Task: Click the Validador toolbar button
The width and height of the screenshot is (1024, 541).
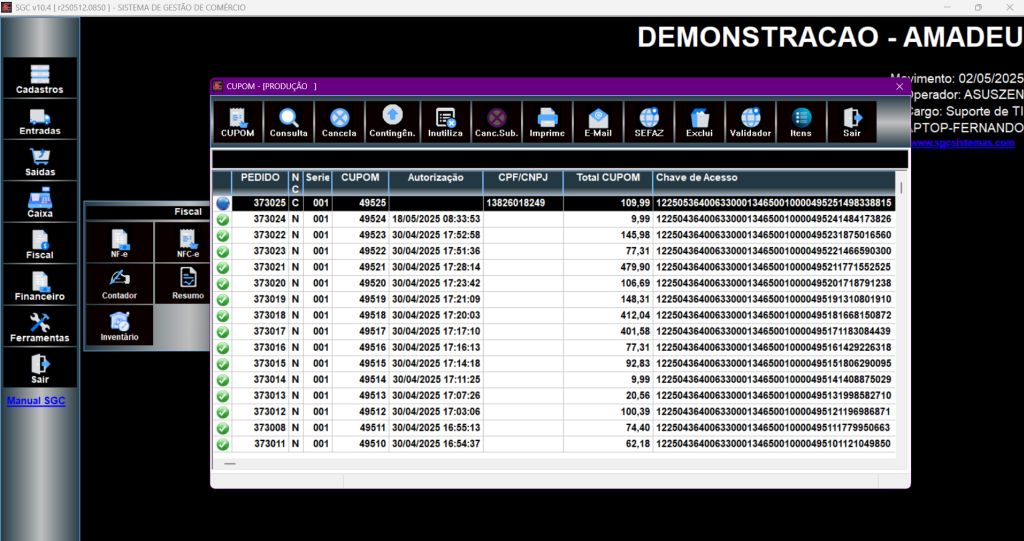Action: click(x=750, y=122)
